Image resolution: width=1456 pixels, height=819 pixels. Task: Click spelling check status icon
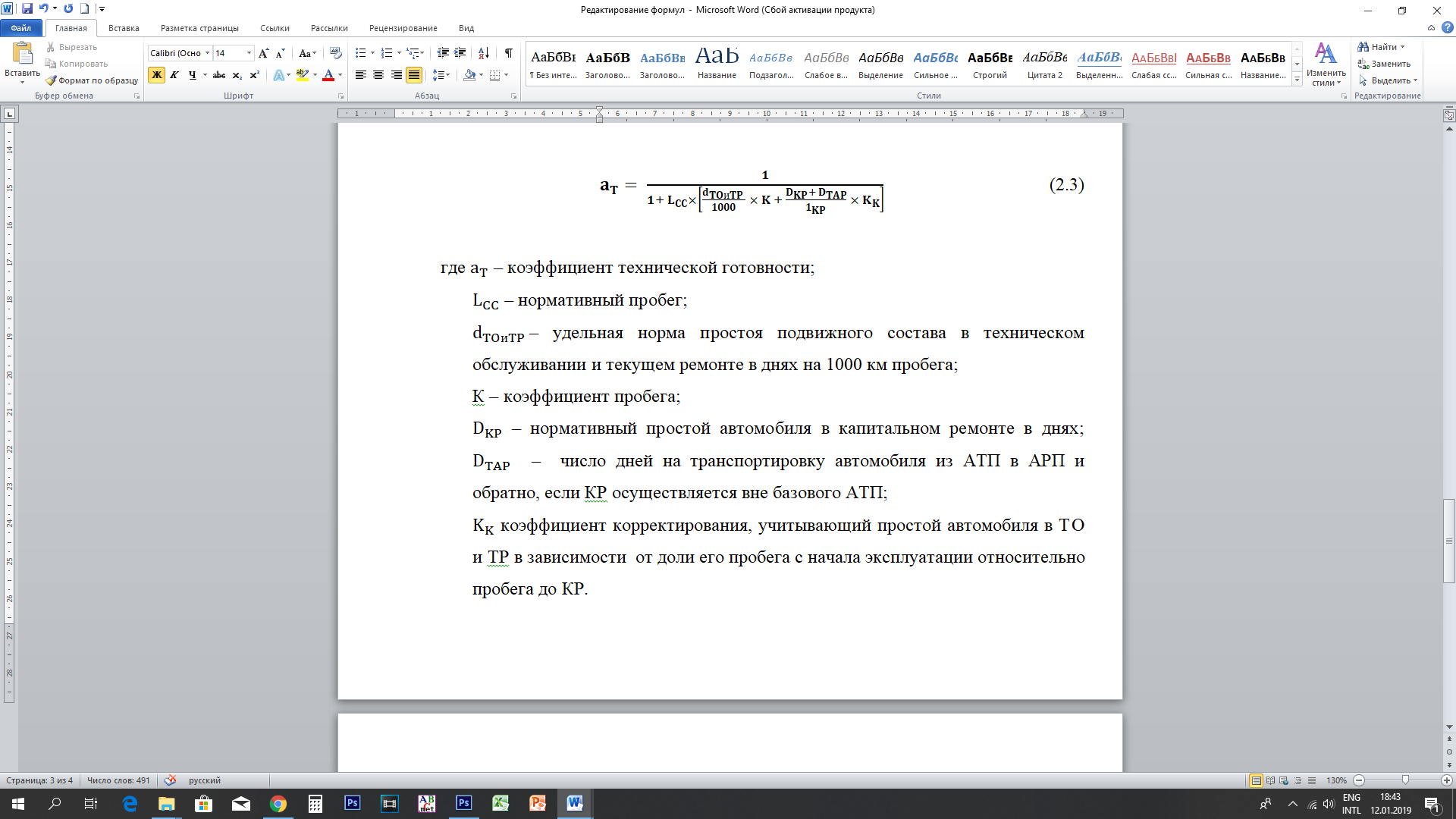click(170, 780)
